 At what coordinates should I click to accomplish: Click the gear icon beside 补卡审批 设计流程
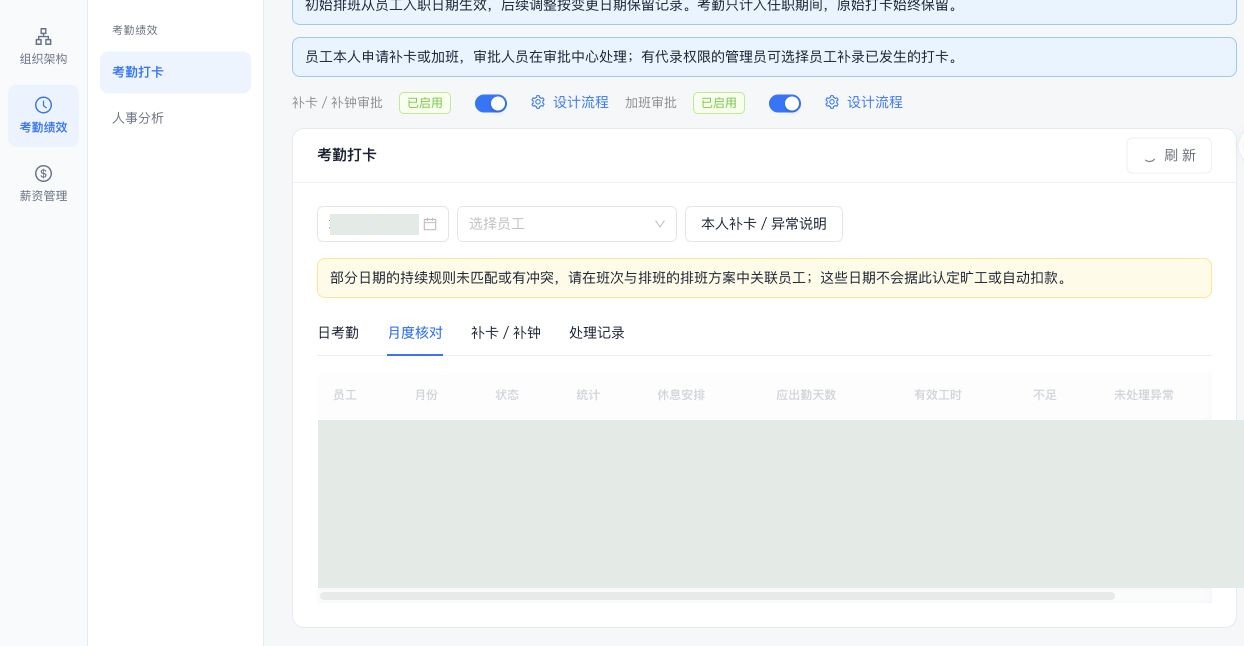(538, 102)
